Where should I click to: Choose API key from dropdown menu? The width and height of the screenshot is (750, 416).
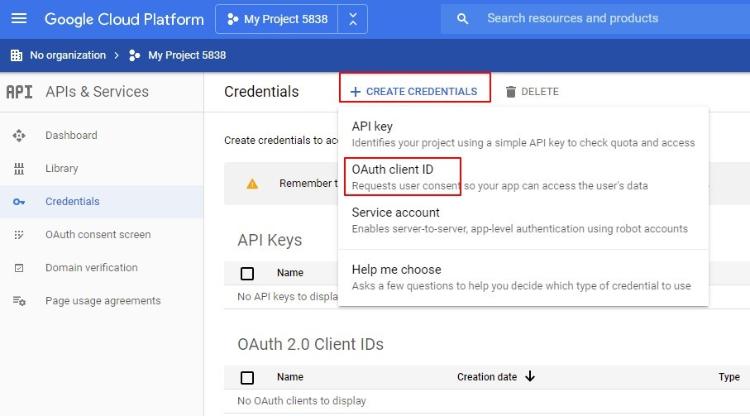(523, 134)
